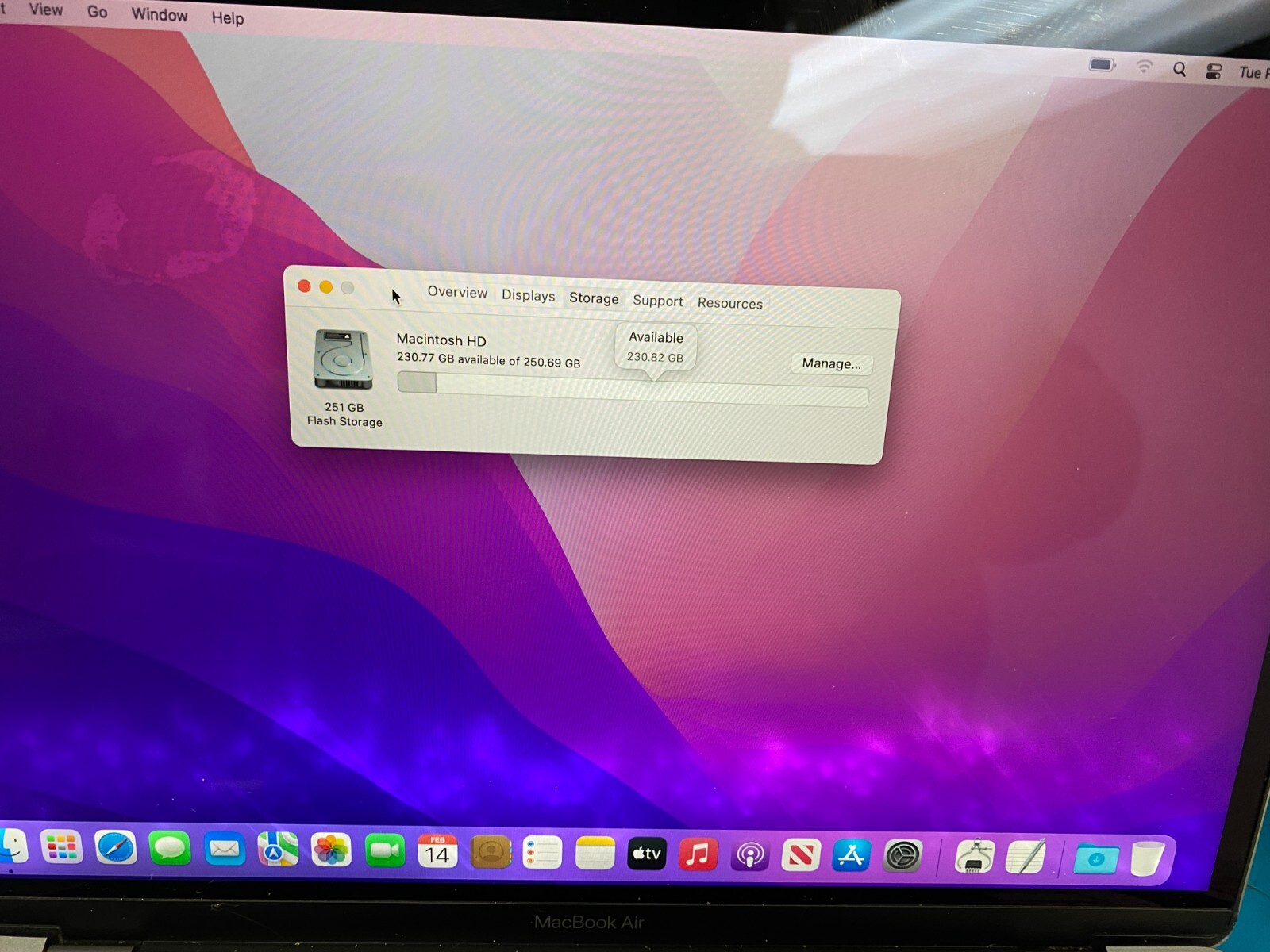Click the storage usage bar
The height and width of the screenshot is (952, 1270).
coord(633,389)
